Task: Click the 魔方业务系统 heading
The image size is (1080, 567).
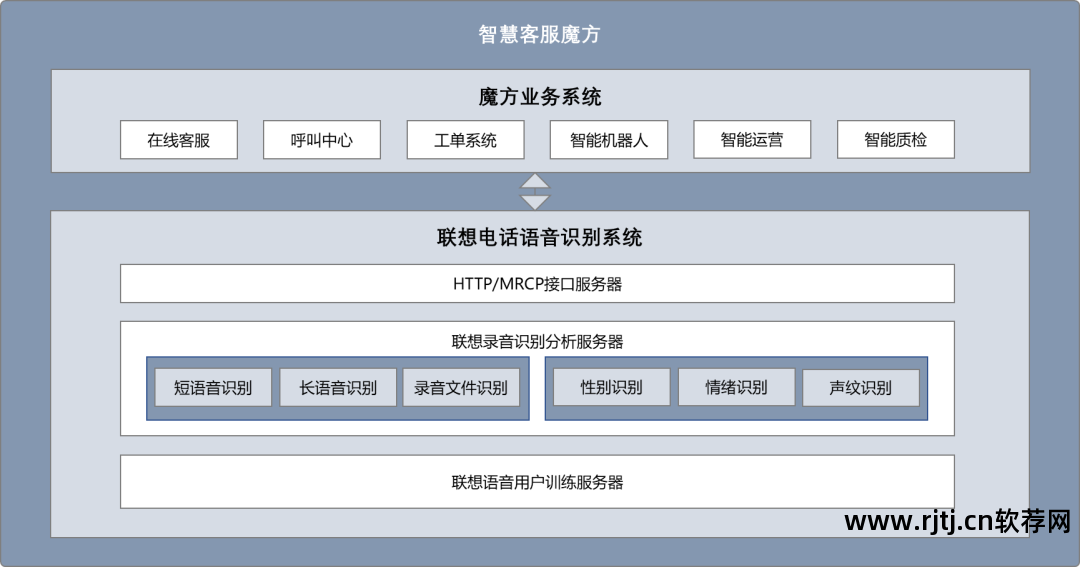Action: [x=540, y=96]
